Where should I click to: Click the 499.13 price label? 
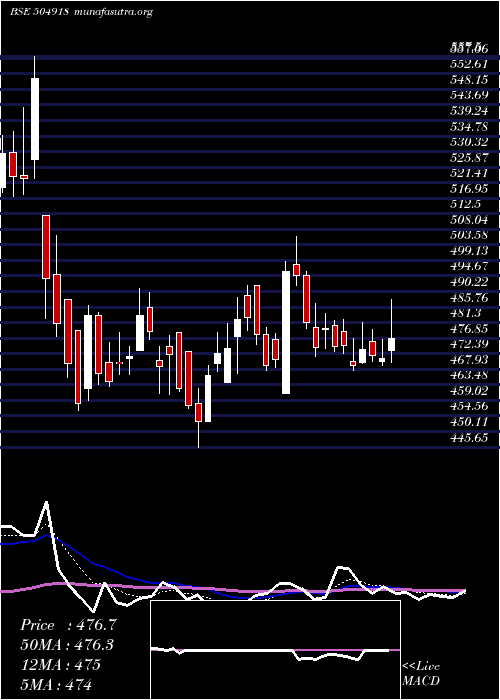coord(468,250)
